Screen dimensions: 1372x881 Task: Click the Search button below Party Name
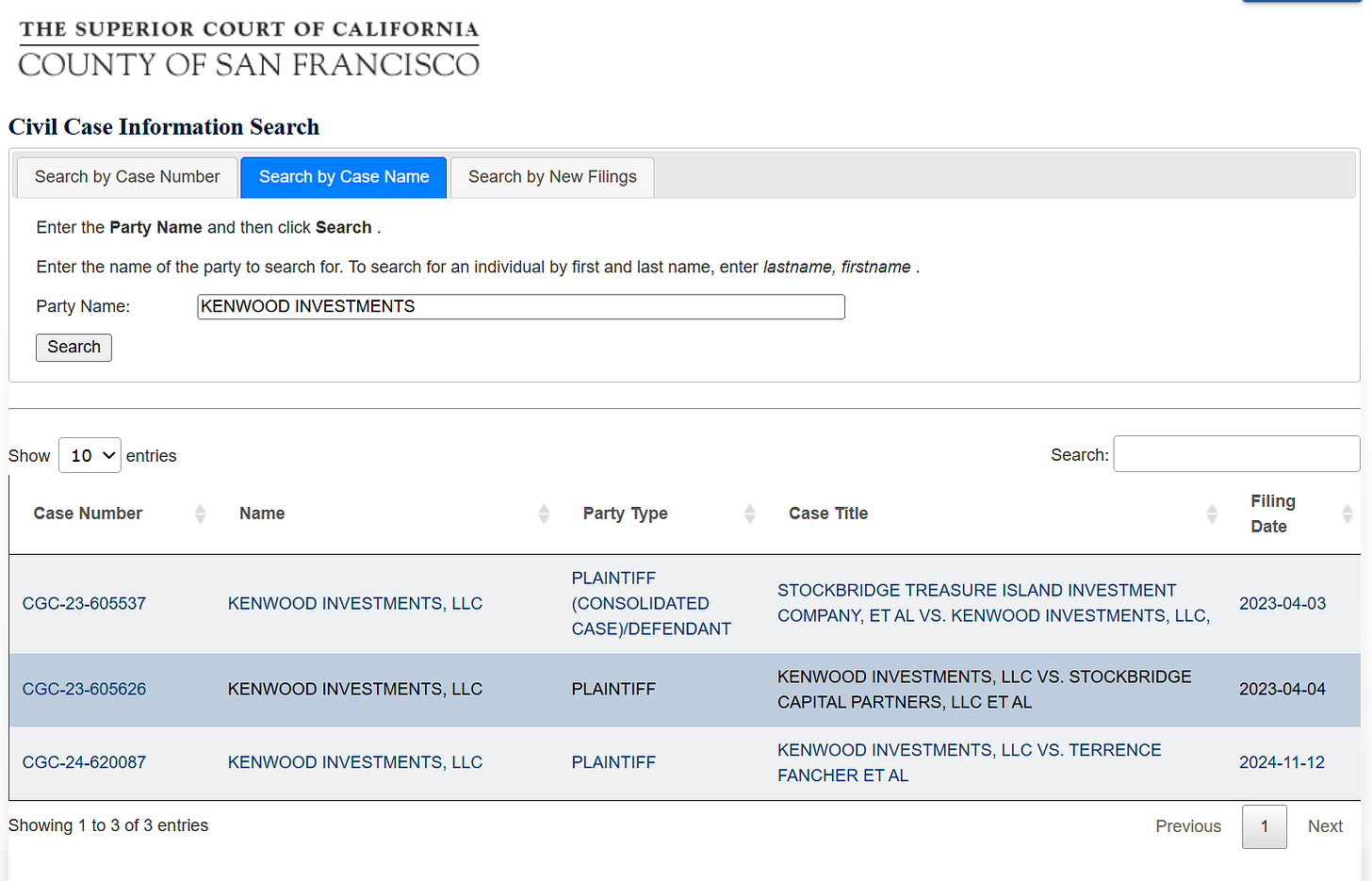pyautogui.click(x=73, y=348)
